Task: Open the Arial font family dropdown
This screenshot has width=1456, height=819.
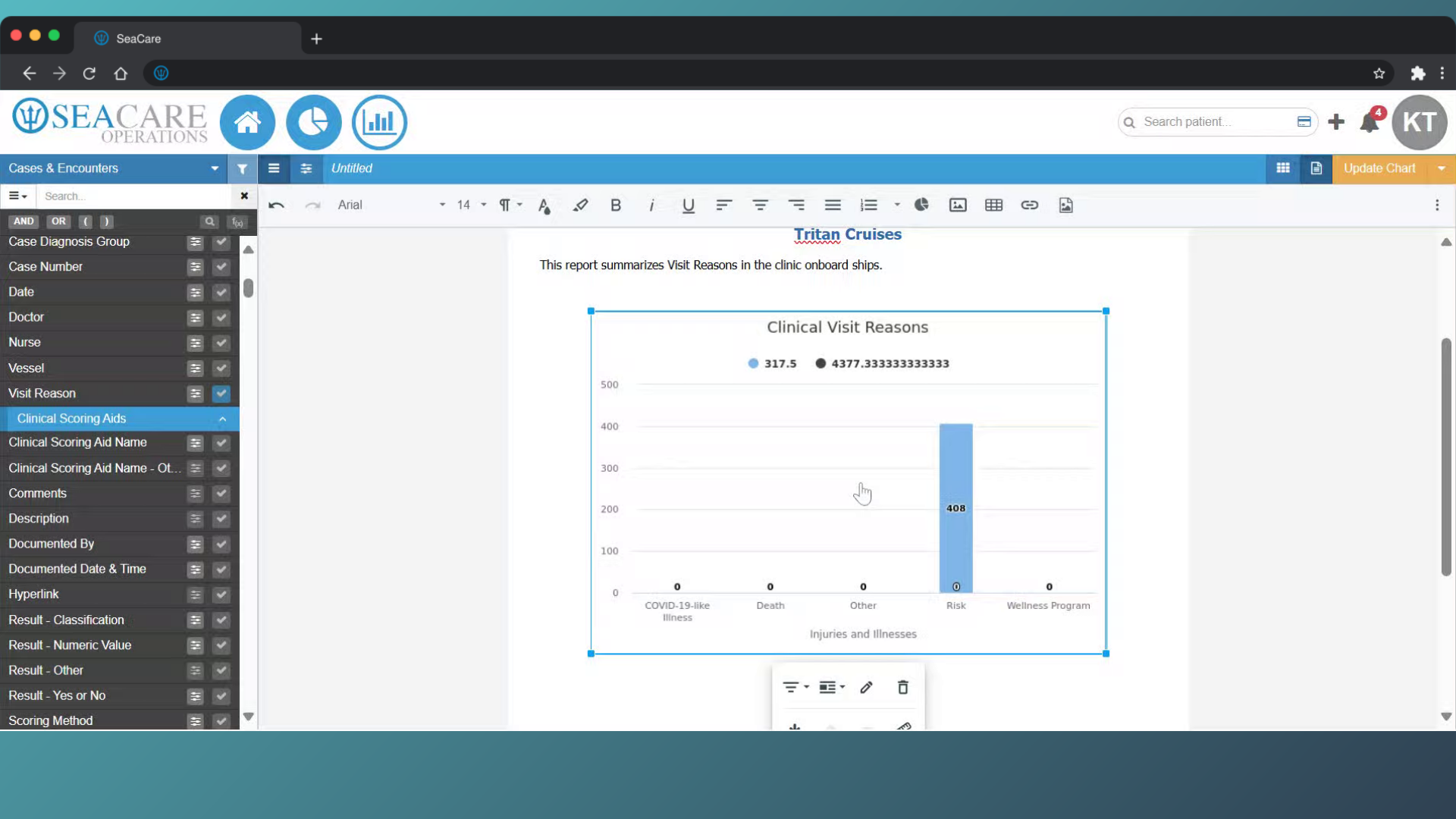Action: click(x=391, y=206)
